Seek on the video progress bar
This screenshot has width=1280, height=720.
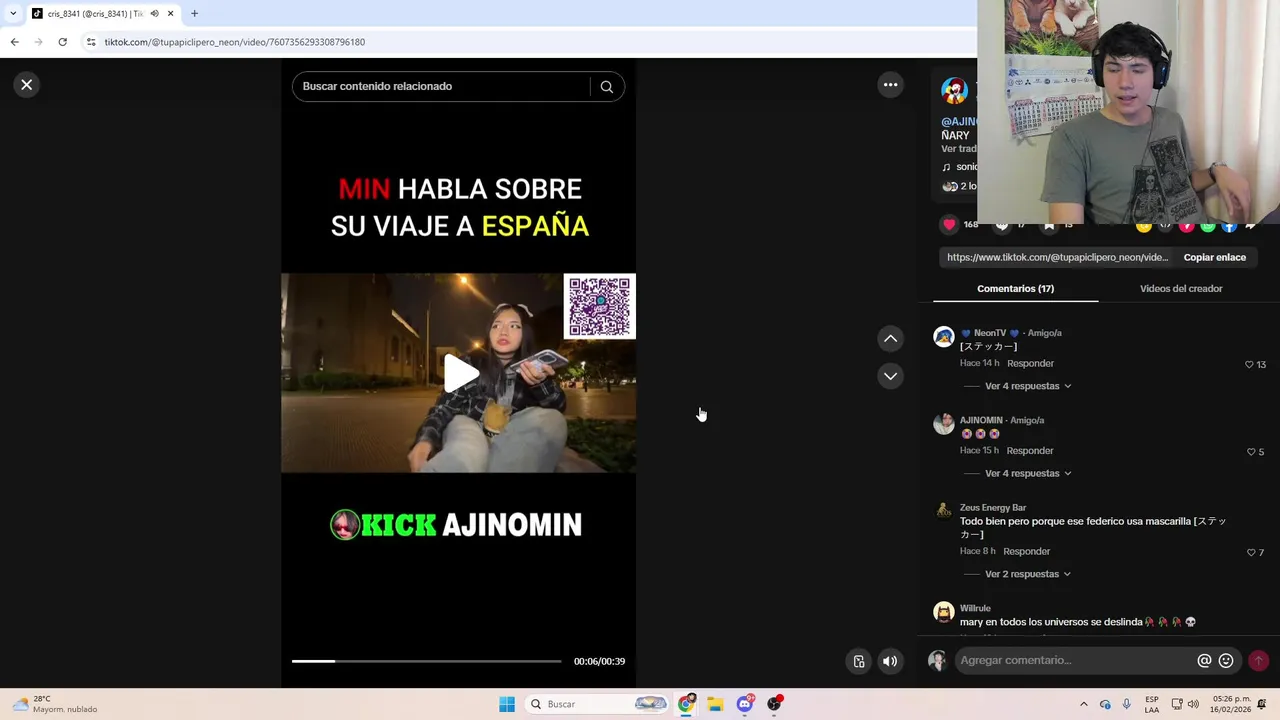pos(426,661)
